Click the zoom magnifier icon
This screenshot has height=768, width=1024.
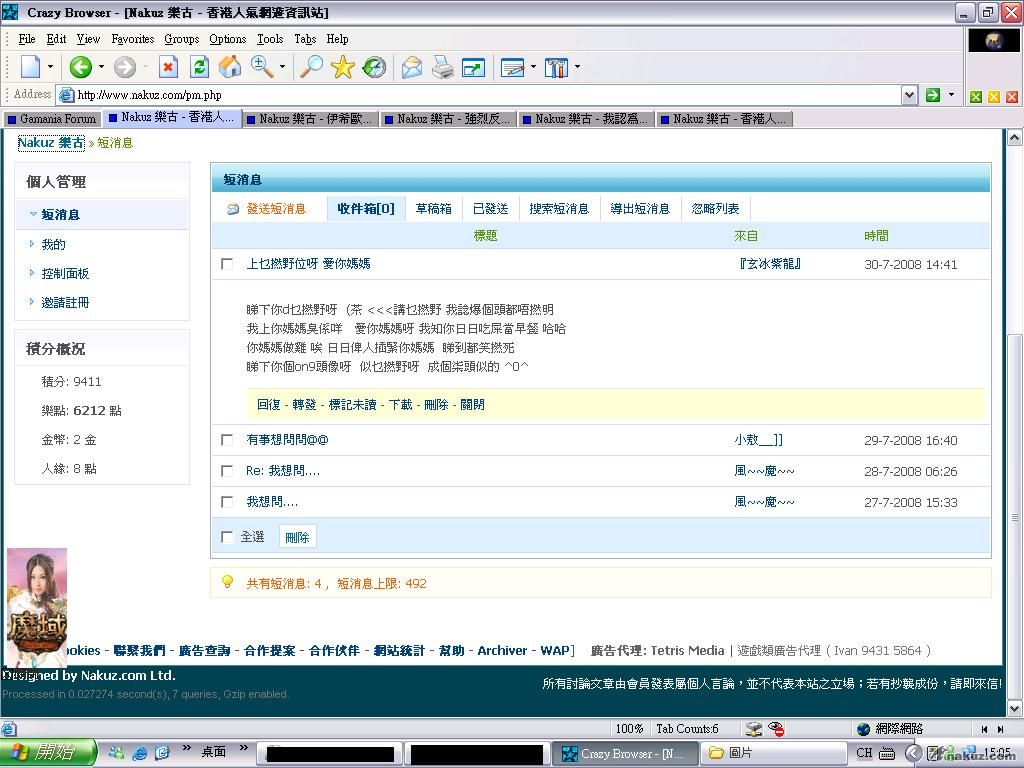click(262, 67)
